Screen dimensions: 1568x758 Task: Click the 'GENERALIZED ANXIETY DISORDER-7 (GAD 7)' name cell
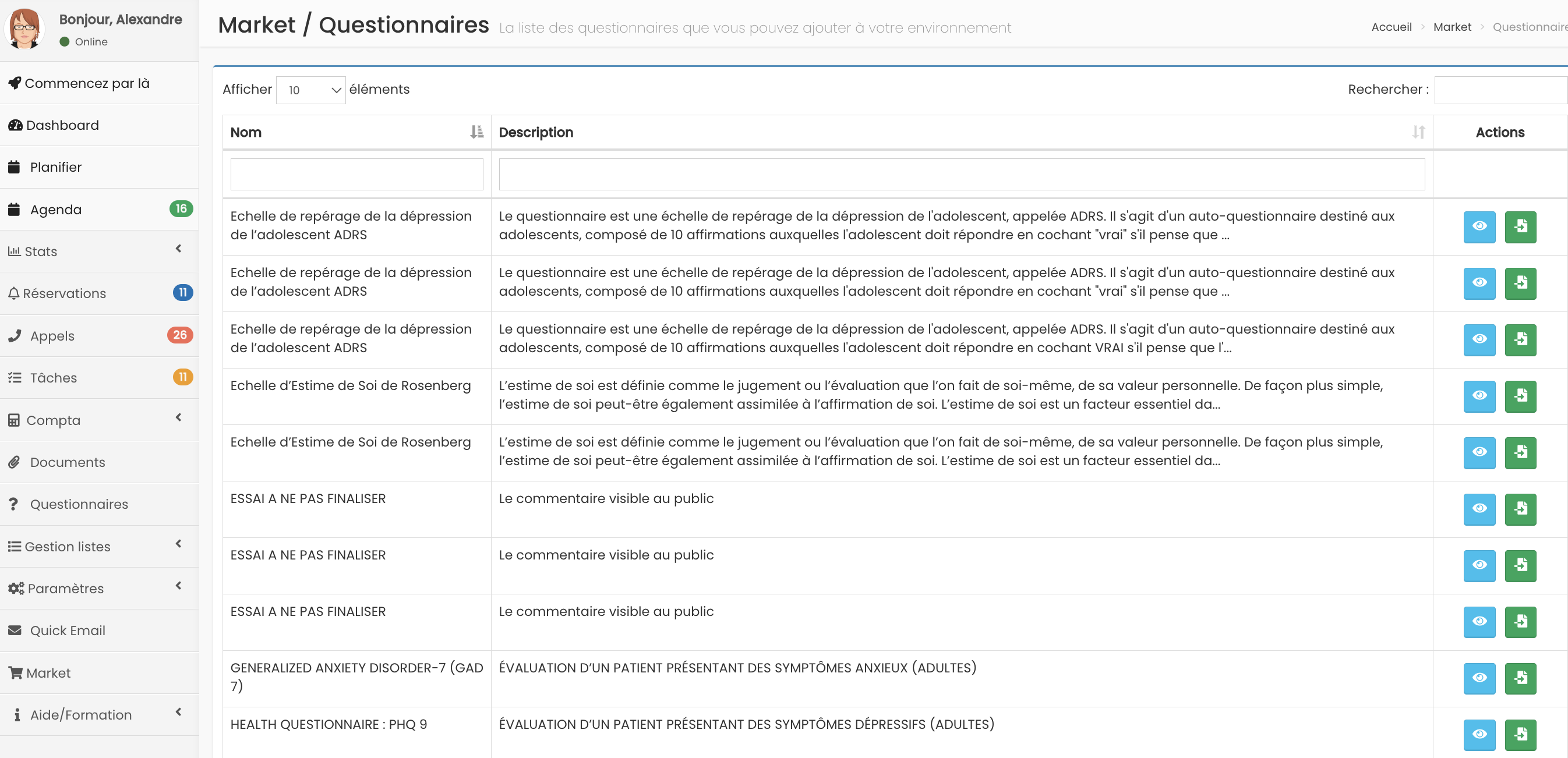click(x=356, y=679)
